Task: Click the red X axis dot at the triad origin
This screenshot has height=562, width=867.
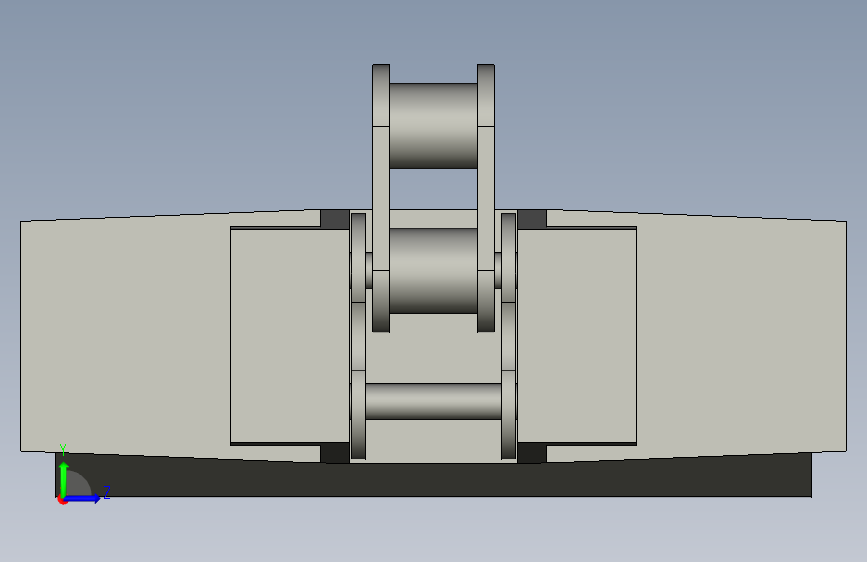Action: click(x=62, y=501)
